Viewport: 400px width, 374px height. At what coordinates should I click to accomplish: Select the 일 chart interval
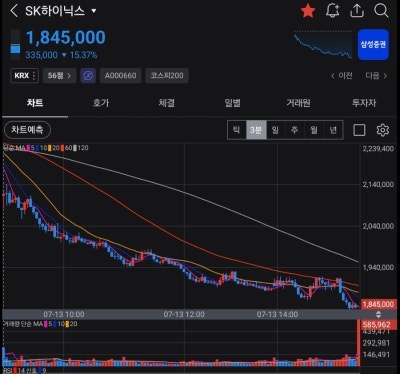click(275, 130)
